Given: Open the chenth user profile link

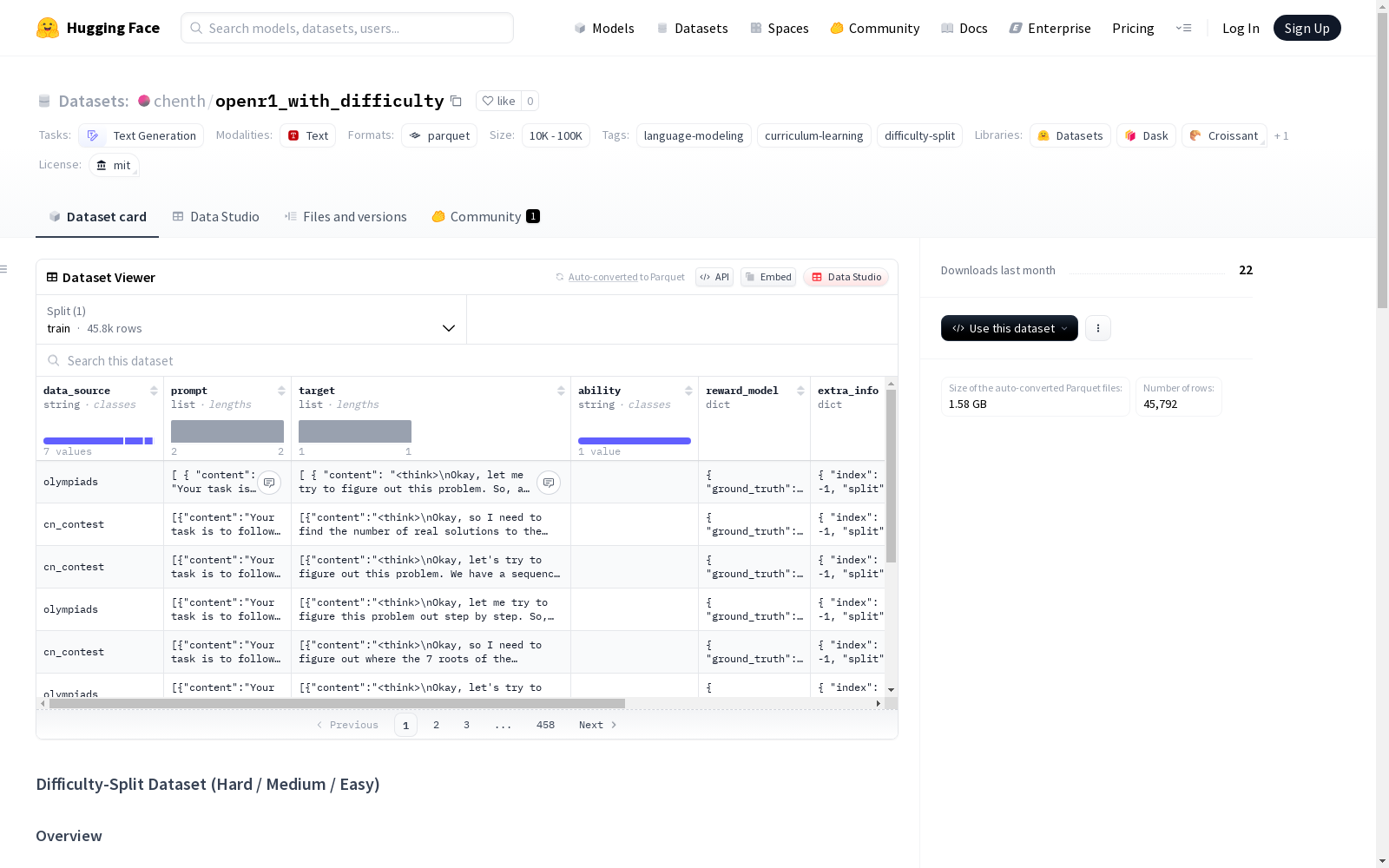Looking at the screenshot, I should (x=179, y=101).
